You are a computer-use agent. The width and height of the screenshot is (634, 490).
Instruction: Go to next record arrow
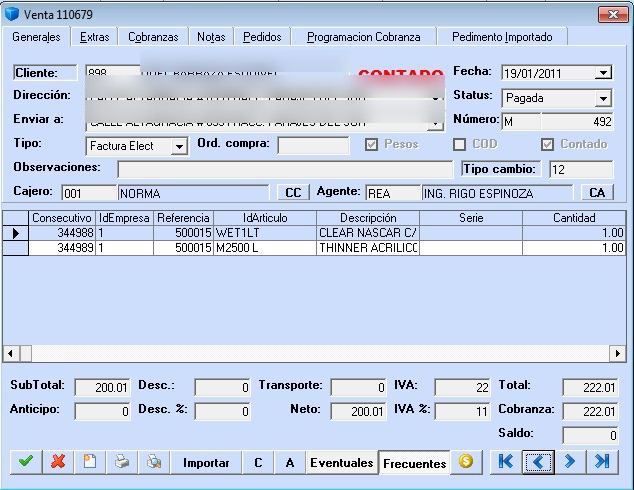(570, 462)
